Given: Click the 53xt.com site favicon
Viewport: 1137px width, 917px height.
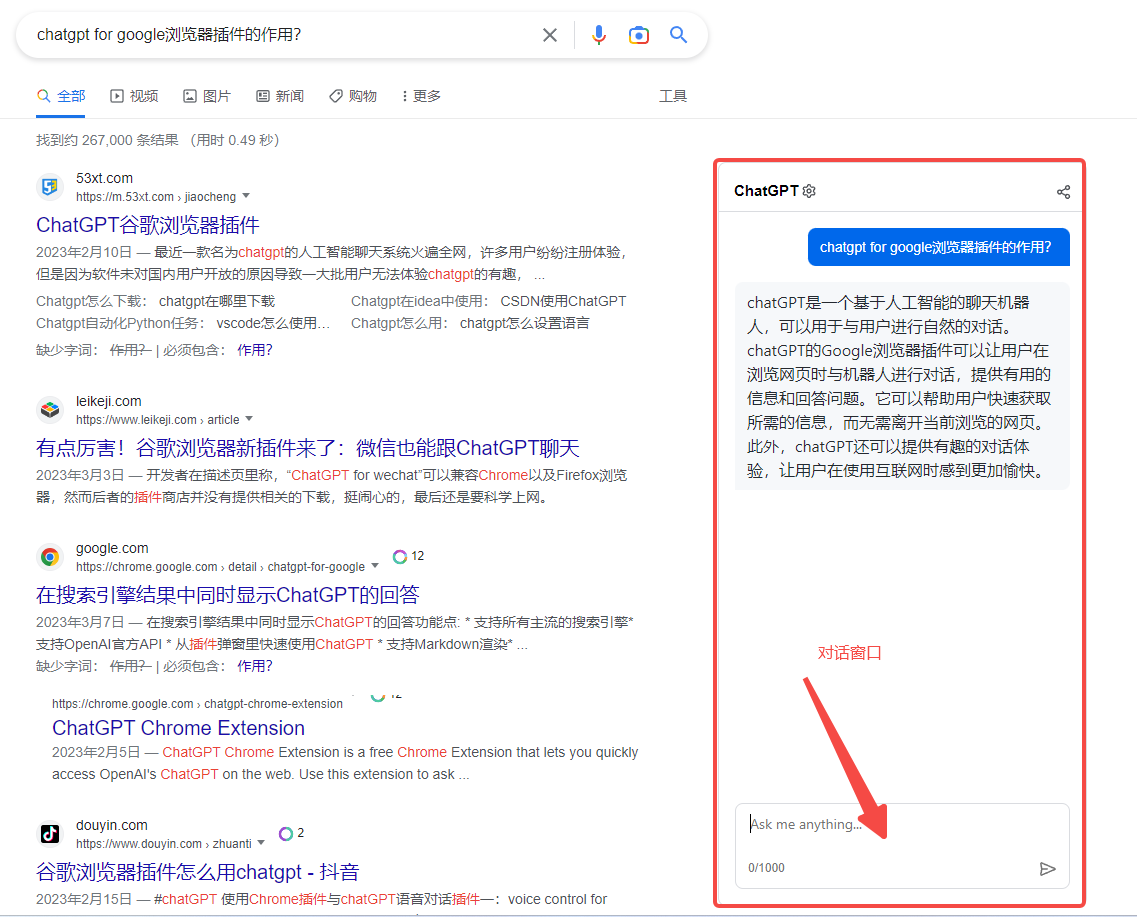Looking at the screenshot, I should click(50, 185).
